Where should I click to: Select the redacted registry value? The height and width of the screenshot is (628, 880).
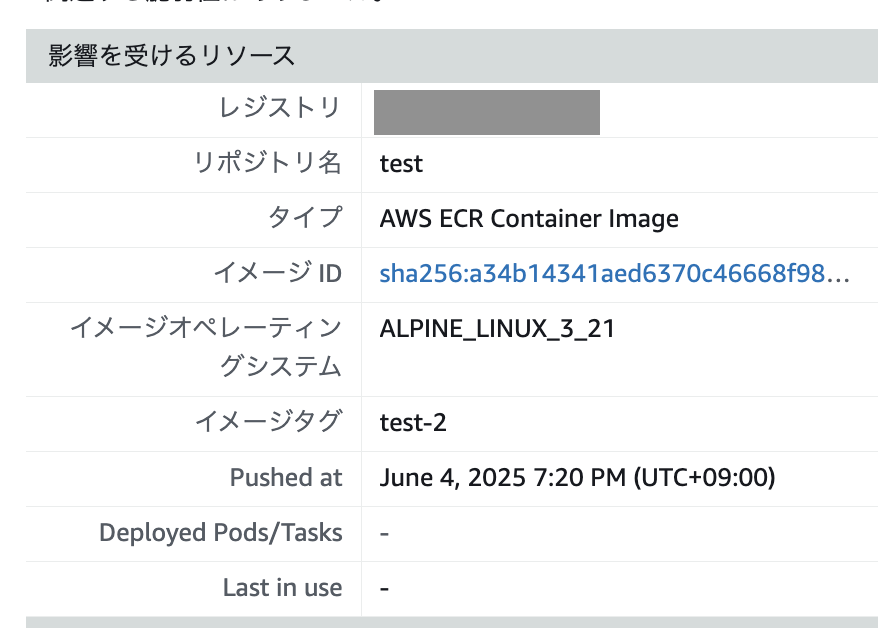click(x=487, y=112)
